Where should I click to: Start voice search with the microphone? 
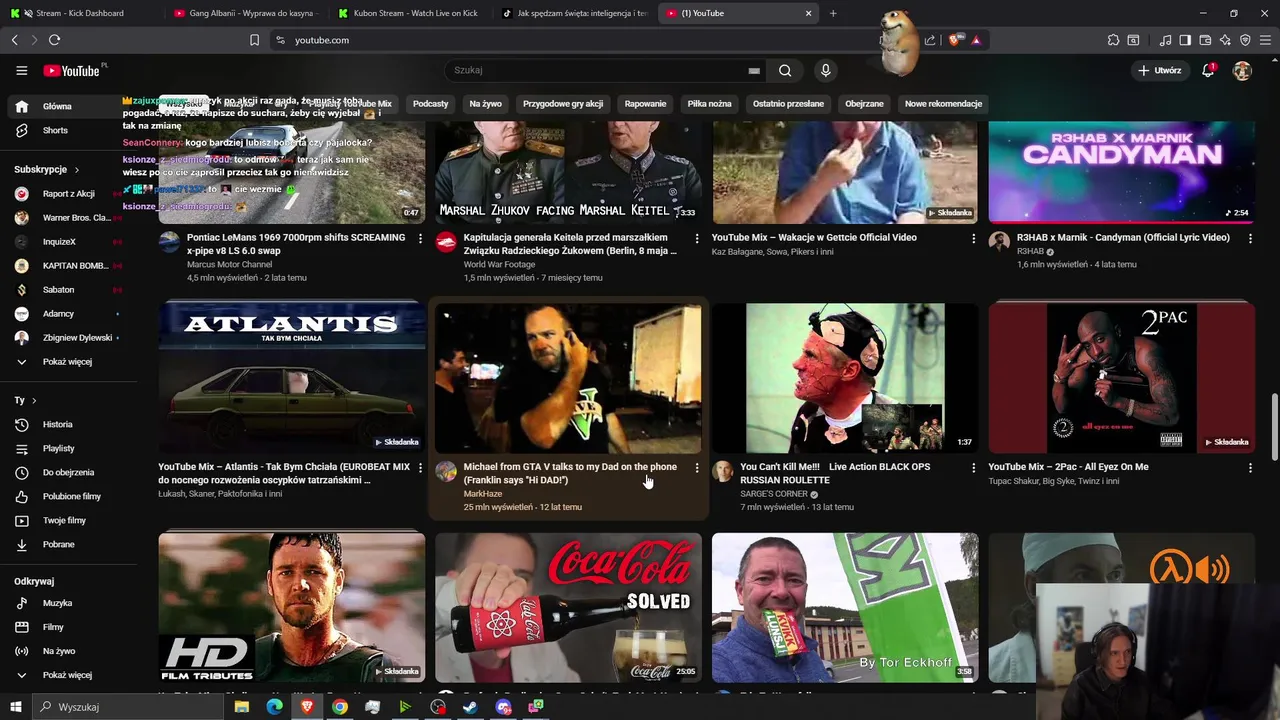tap(825, 70)
